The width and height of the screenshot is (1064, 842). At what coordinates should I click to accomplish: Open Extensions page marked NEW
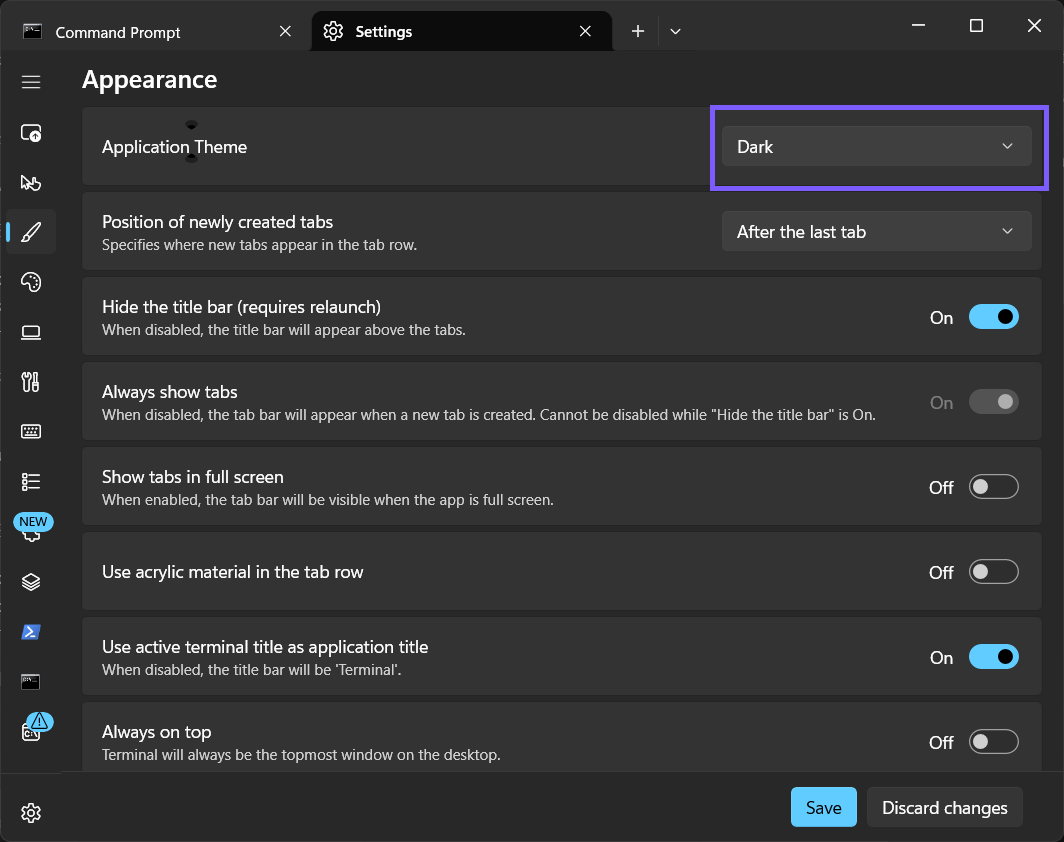pos(32,529)
